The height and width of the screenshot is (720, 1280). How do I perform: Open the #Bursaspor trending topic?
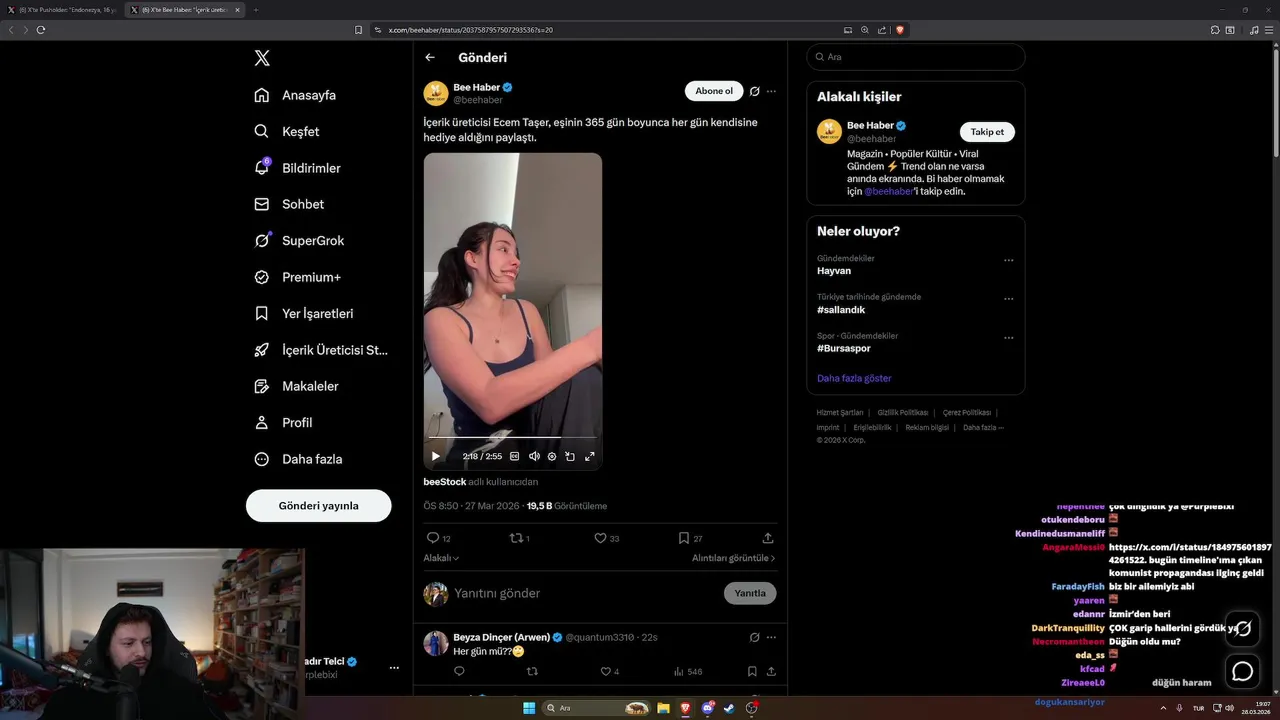point(844,348)
